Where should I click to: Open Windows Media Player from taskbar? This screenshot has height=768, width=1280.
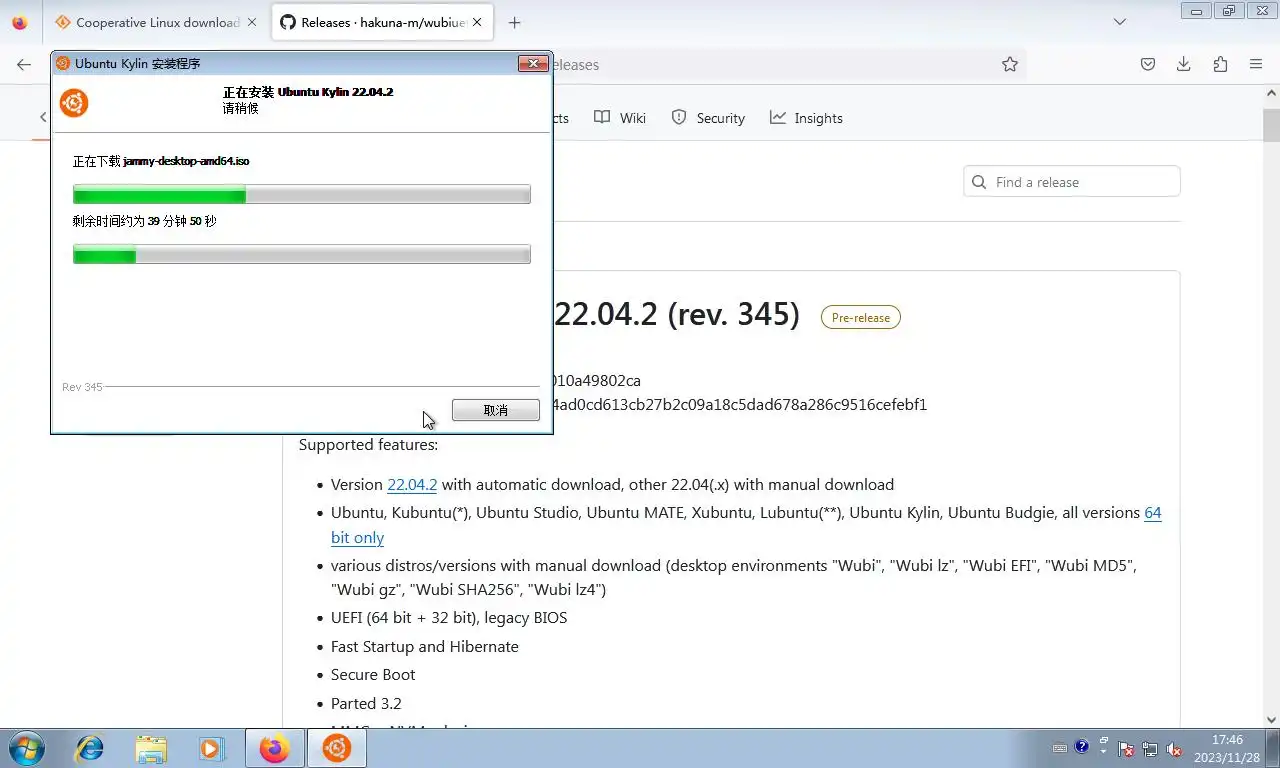(211, 748)
